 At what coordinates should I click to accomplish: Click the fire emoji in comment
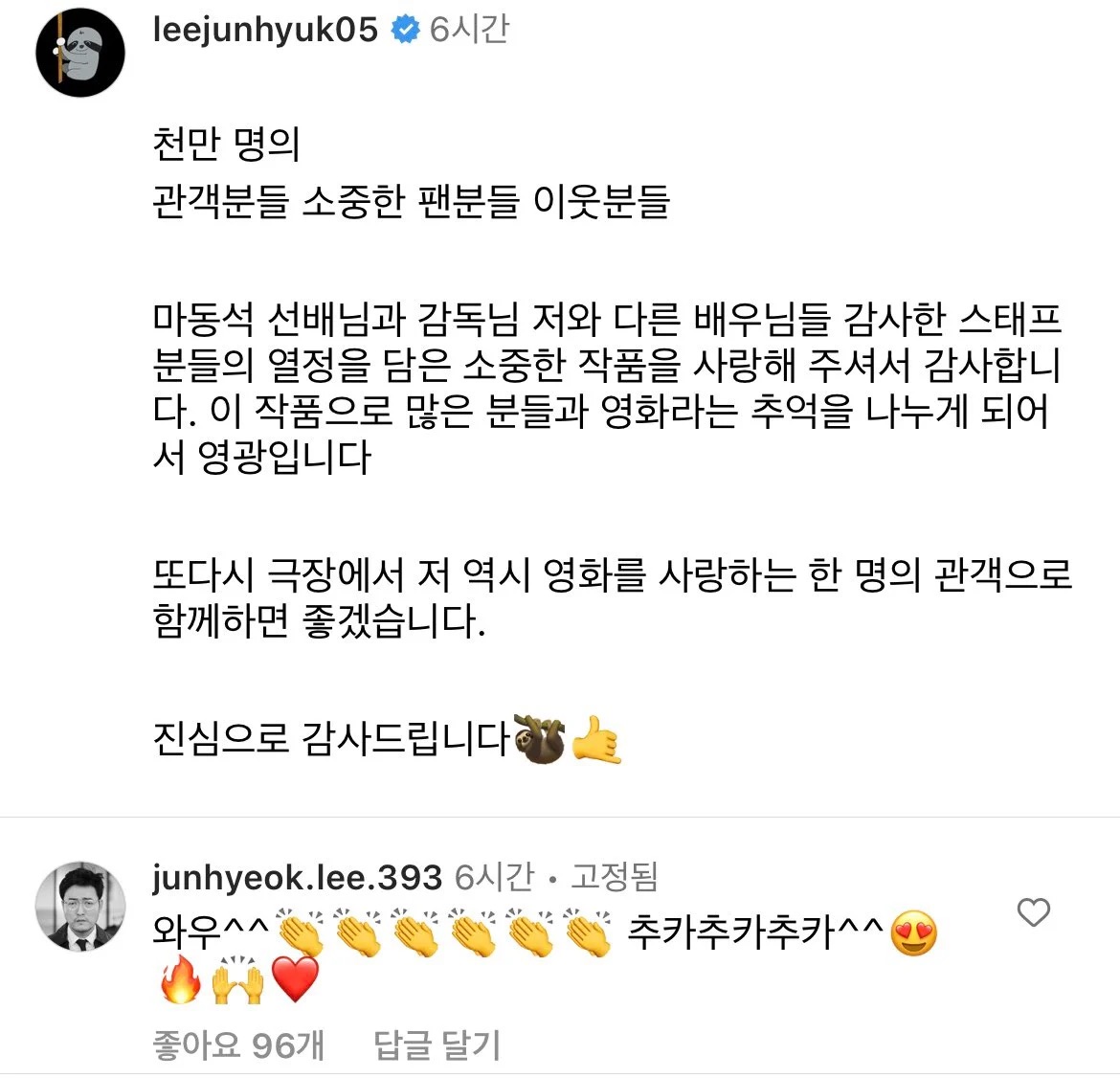click(180, 979)
